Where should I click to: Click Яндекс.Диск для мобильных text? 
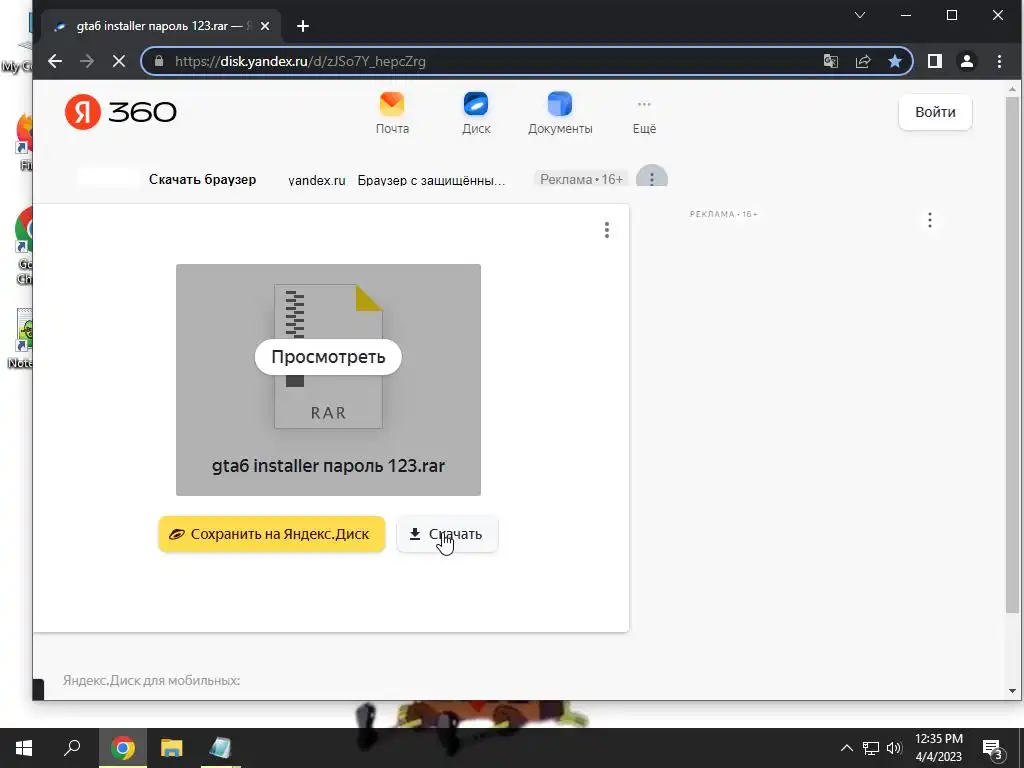152,680
